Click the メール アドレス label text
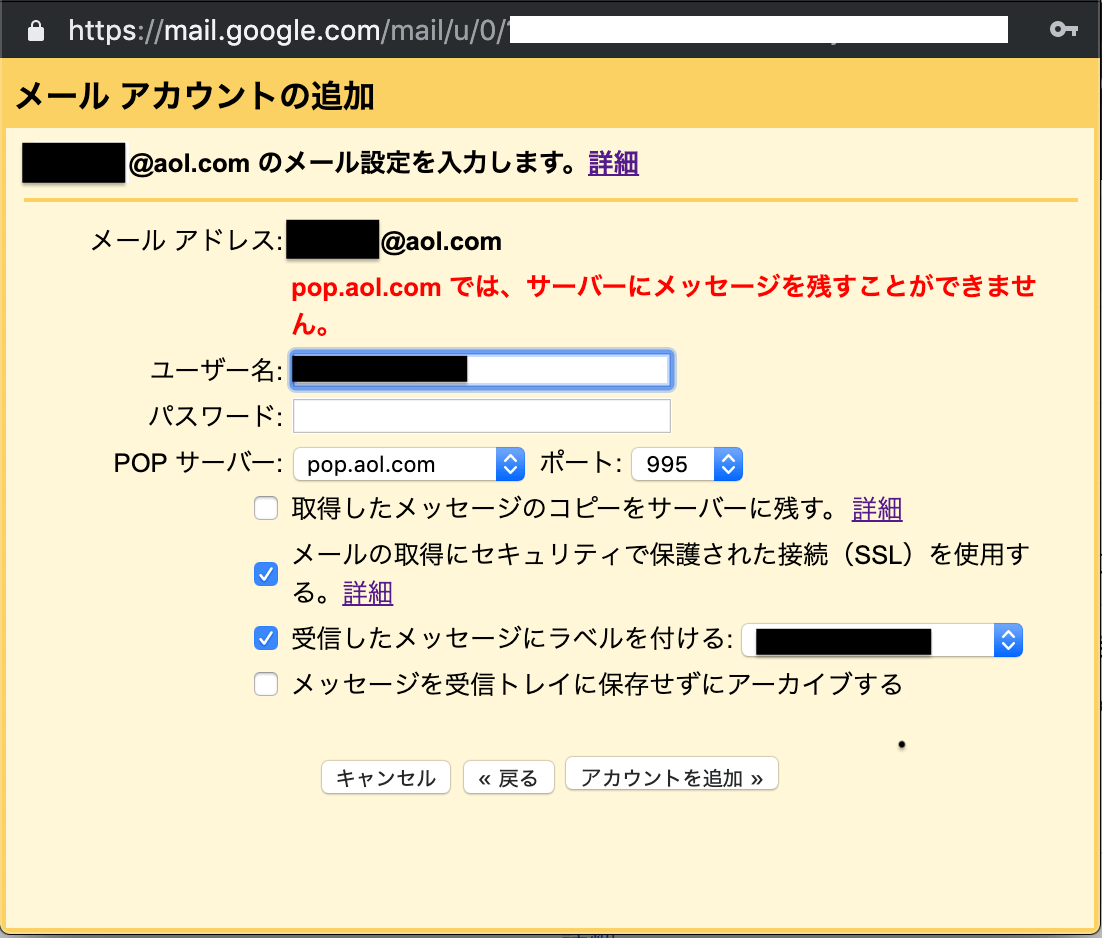 pos(186,241)
